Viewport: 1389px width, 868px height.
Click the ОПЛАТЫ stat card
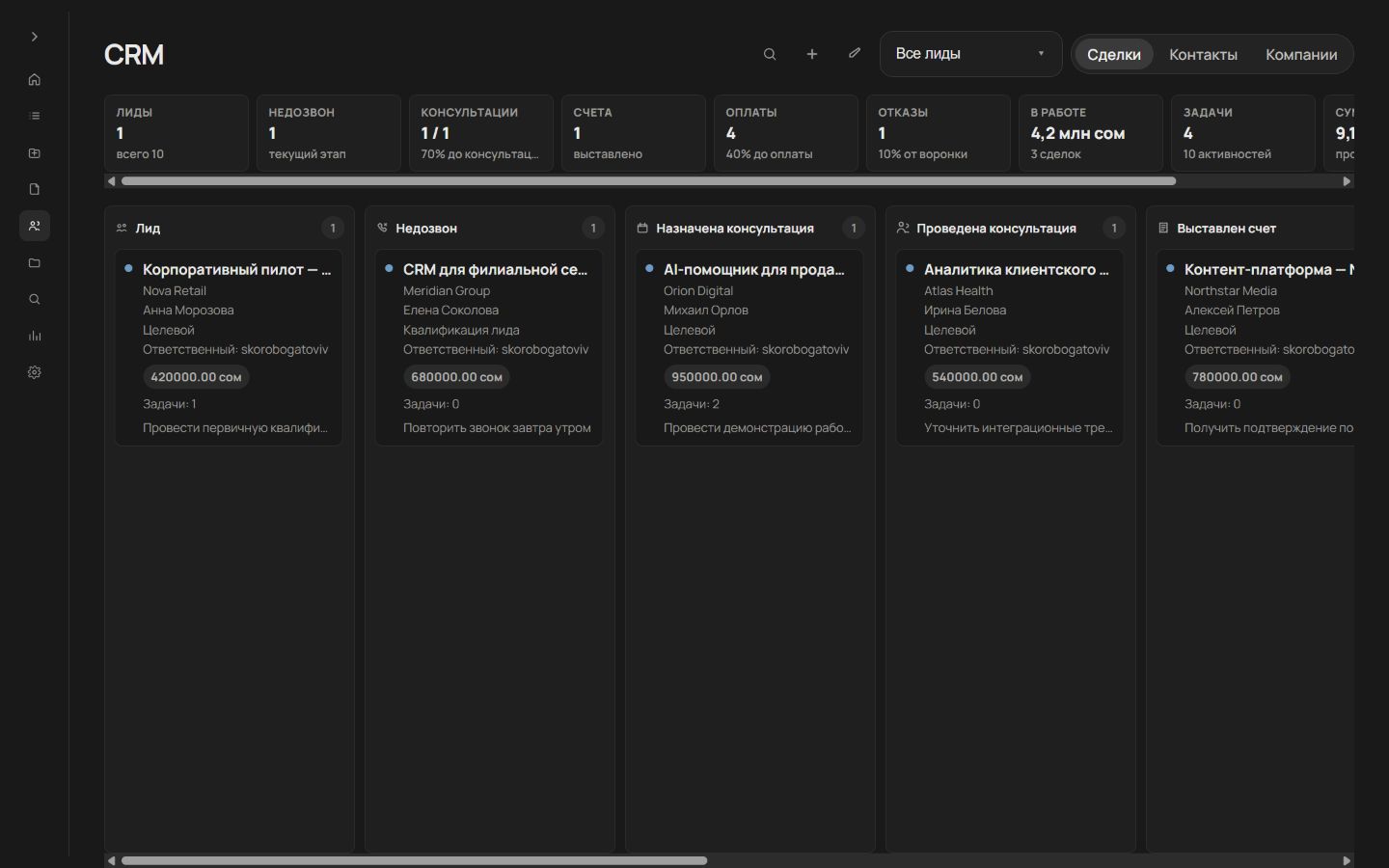pyautogui.click(x=786, y=133)
